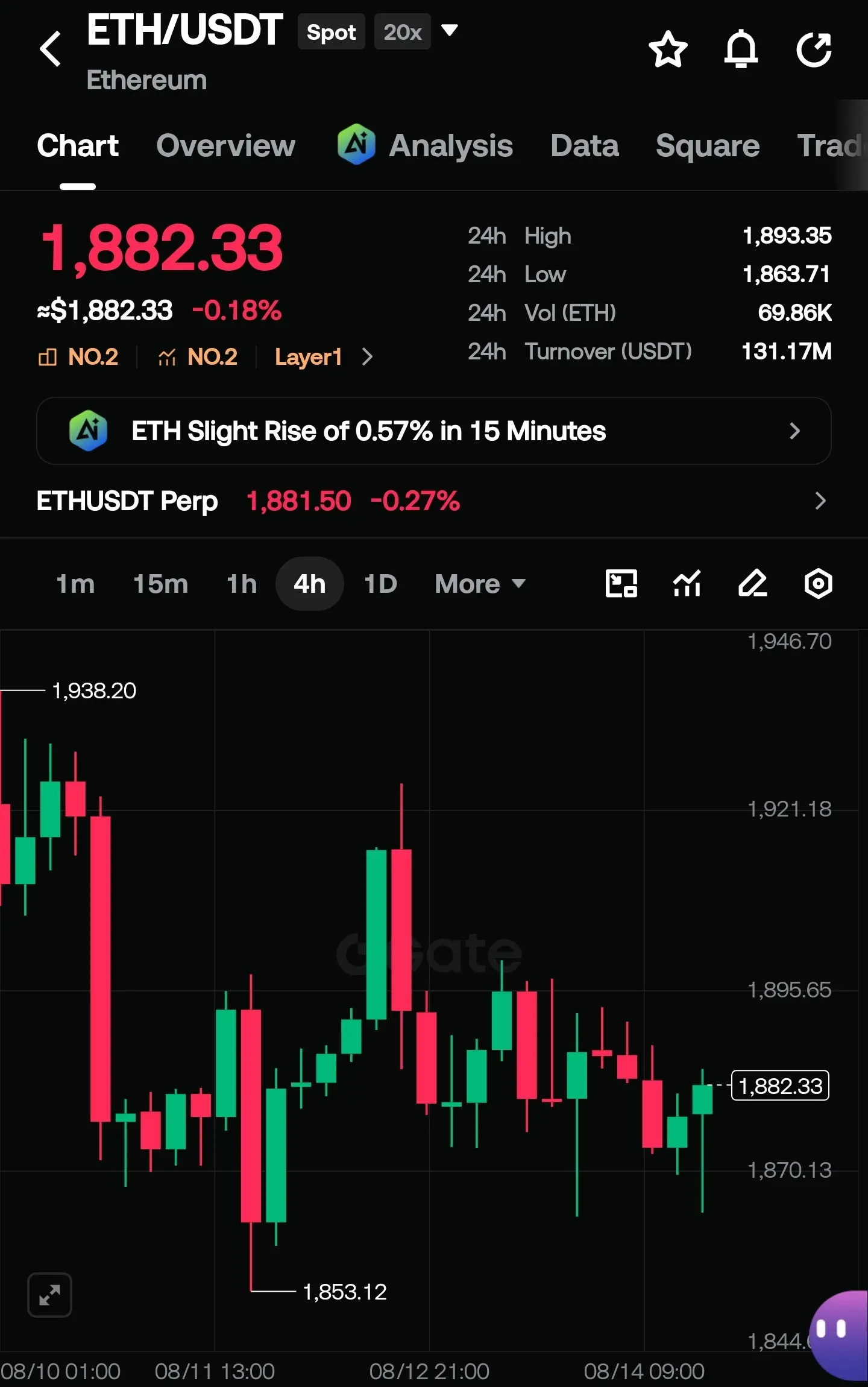Tap the 08/14 09:00 time axis label
This screenshot has height=1387, width=868.
(x=644, y=1371)
